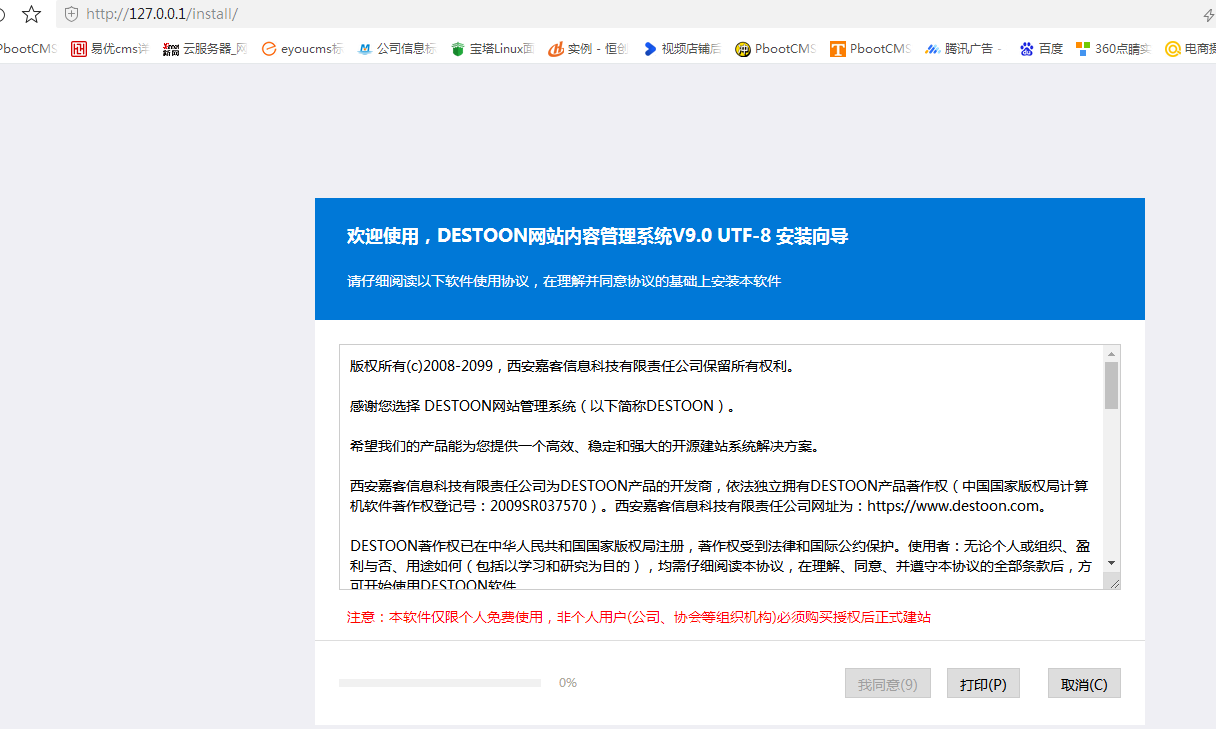Open the 宝塔Linux面板 bookmark

[x=492, y=48]
